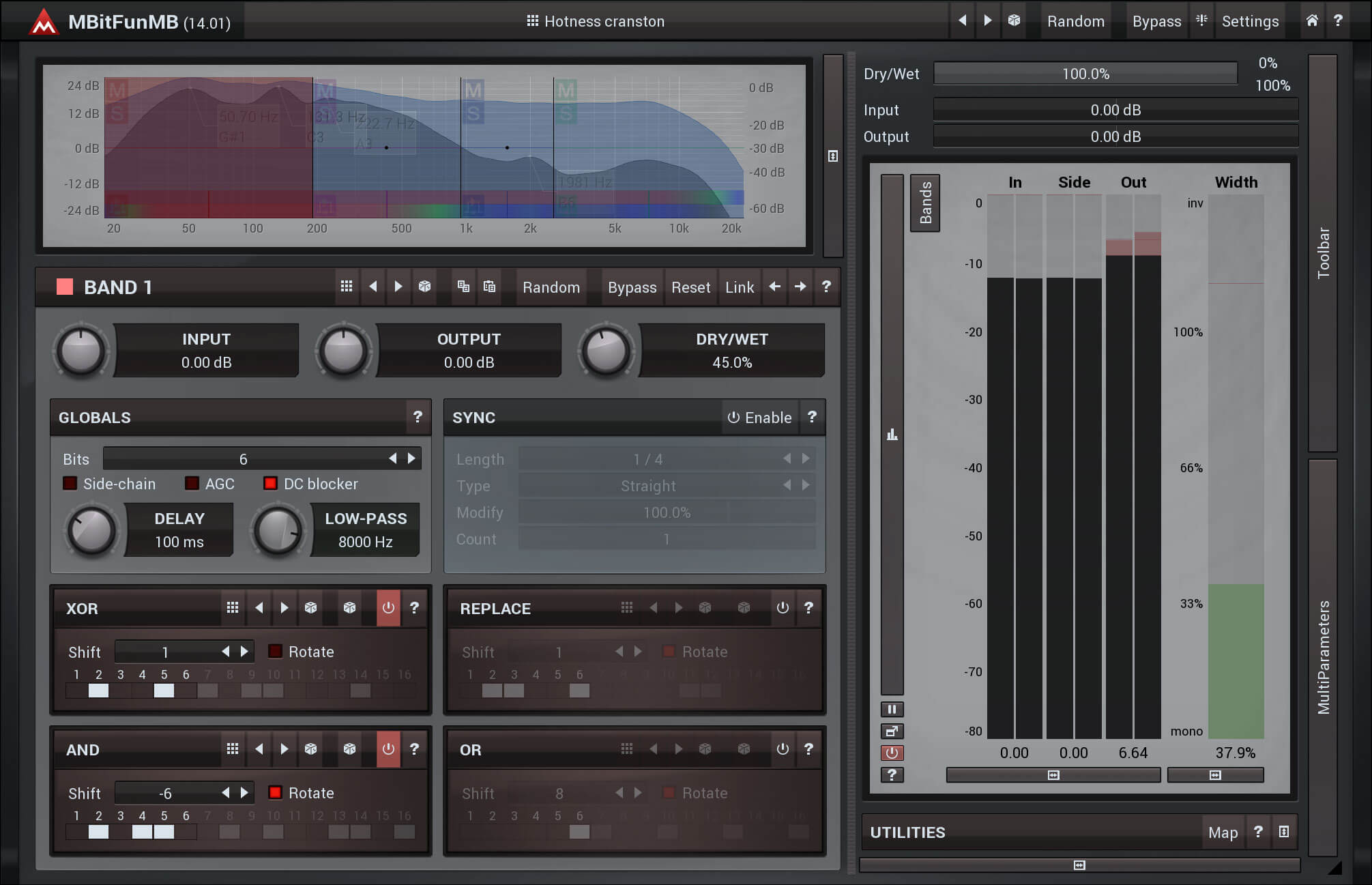The height and width of the screenshot is (885, 1372).
Task: Adjust the Output gain slider
Action: coord(1115,136)
